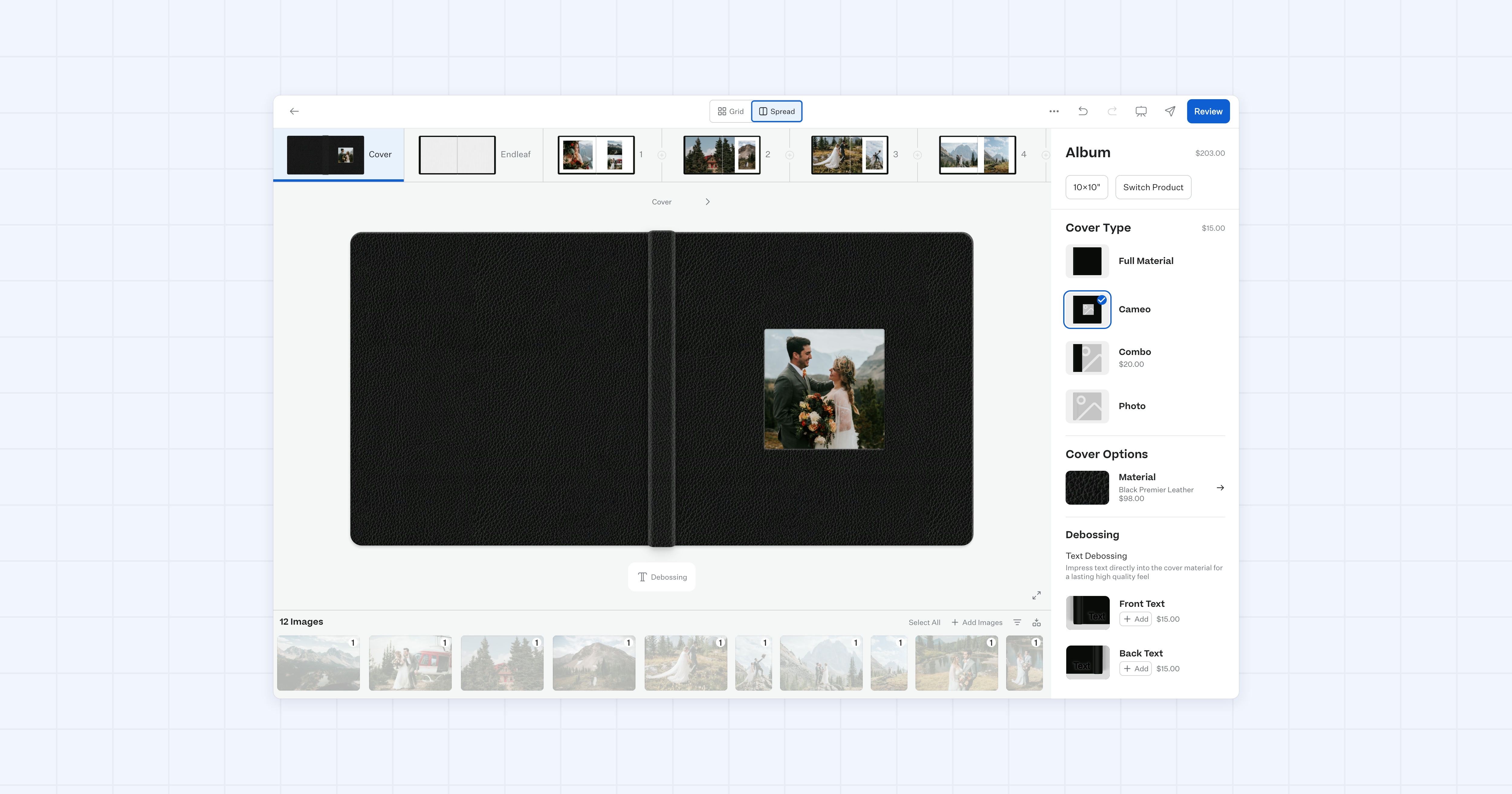Screen dimensions: 1512x794
Task: Click the auto-layout icon beside the sort icon
Action: 1037,623
